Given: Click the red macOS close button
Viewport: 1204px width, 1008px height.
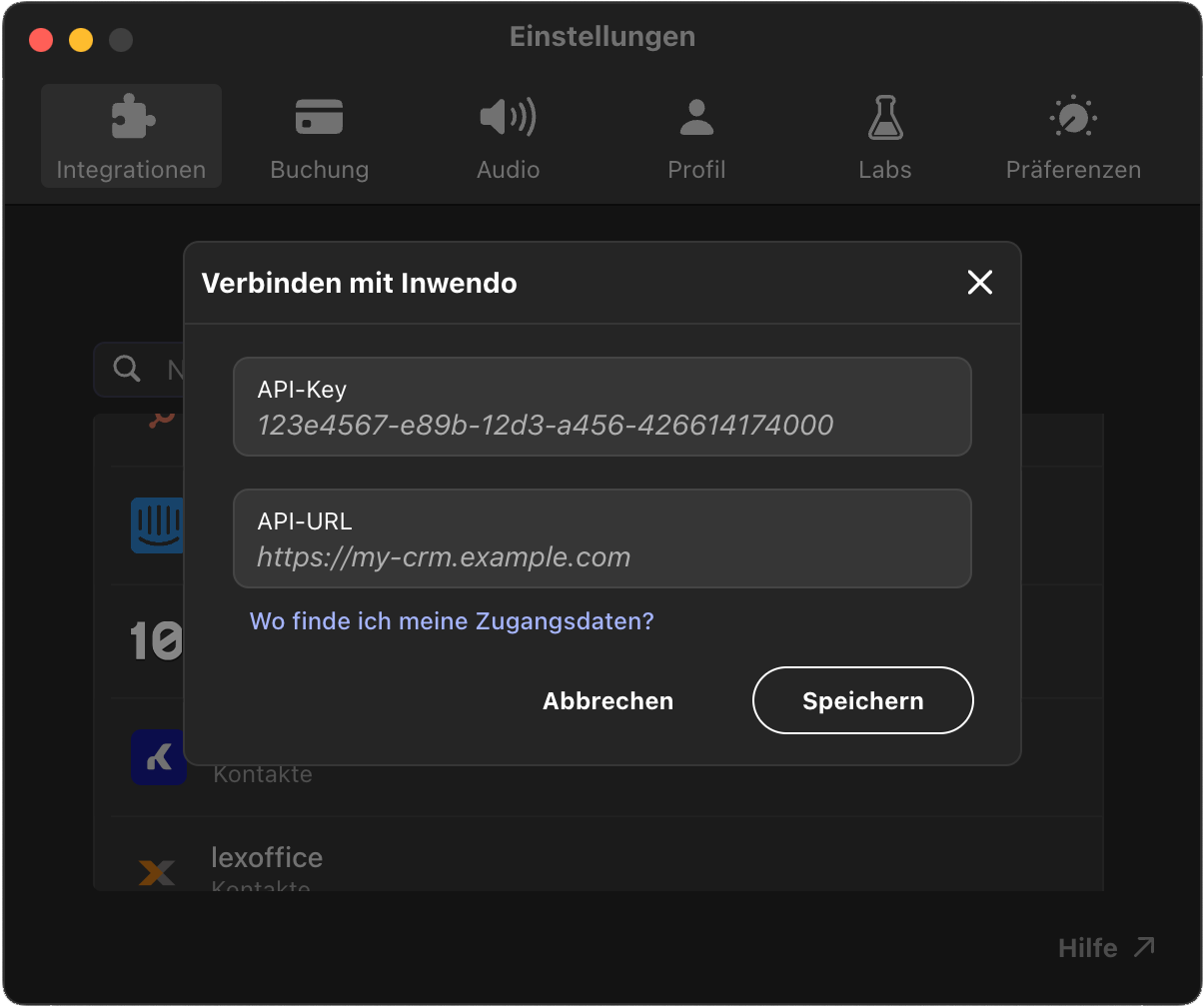Looking at the screenshot, I should 41,40.
